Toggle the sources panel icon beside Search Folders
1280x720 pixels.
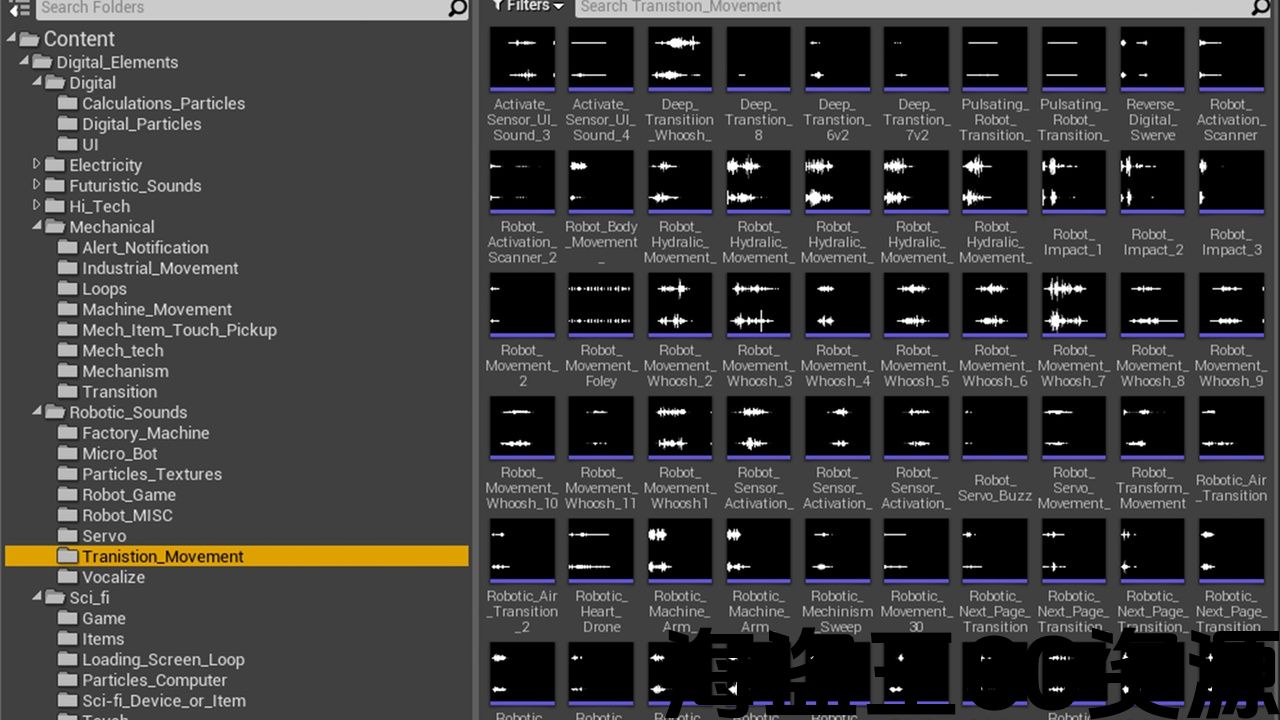click(19, 8)
